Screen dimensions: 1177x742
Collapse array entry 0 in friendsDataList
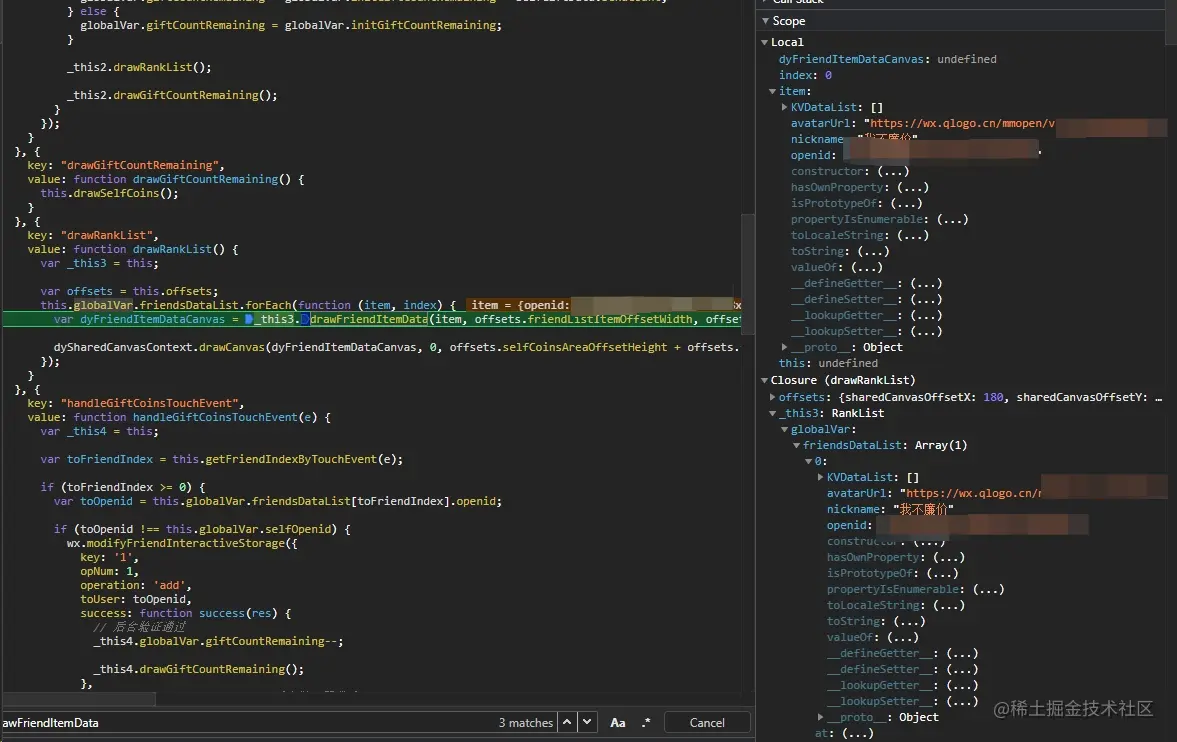click(808, 461)
